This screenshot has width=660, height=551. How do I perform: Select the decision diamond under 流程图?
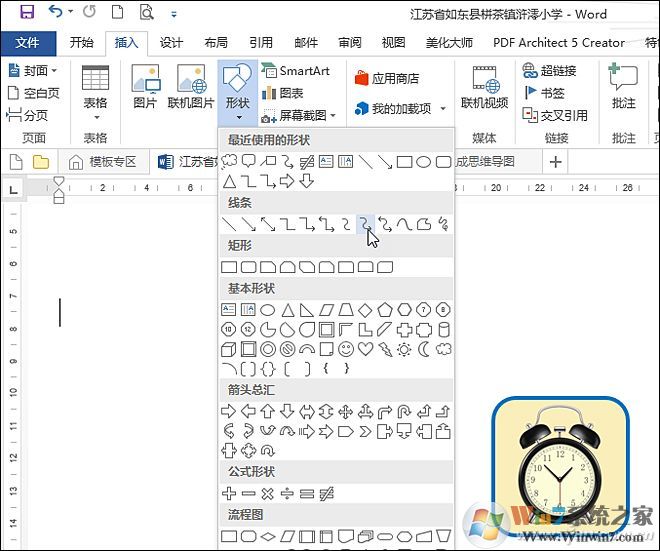[x=268, y=537]
